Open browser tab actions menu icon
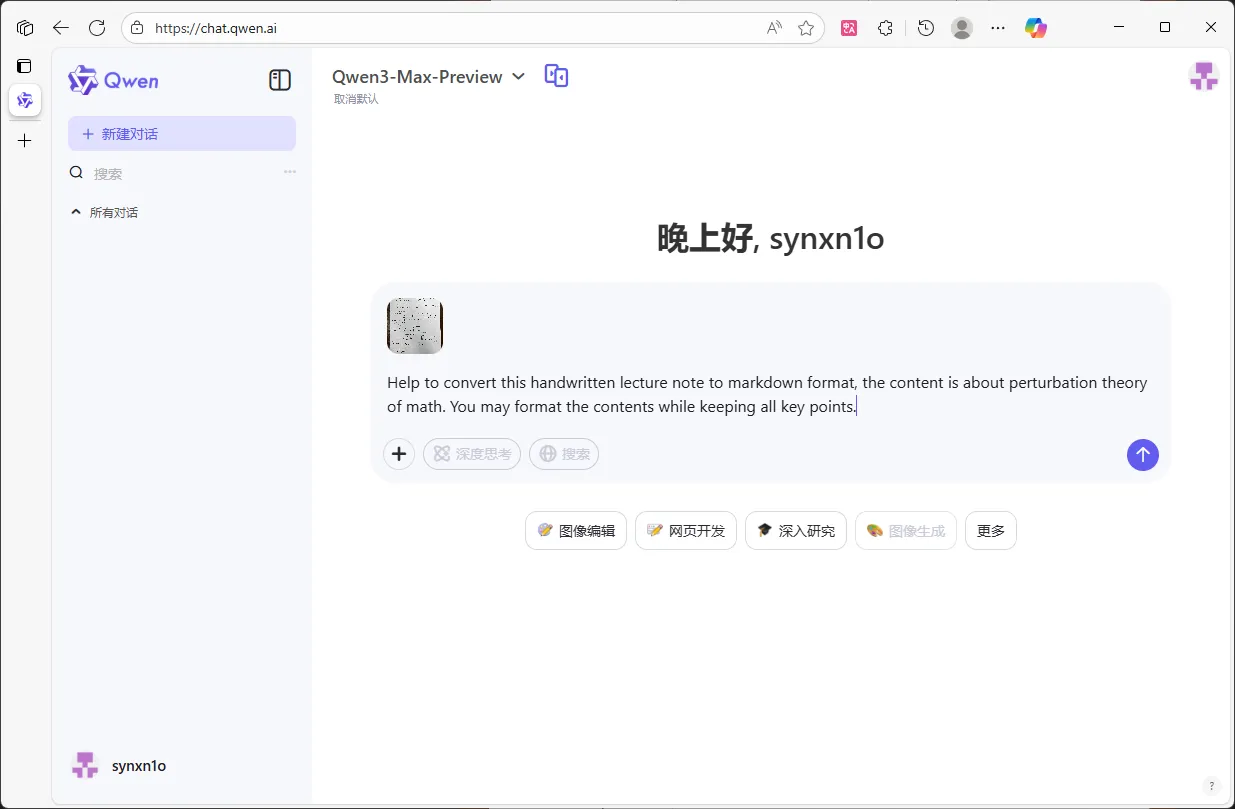Viewport: 1235px width, 809px height. [x=25, y=28]
